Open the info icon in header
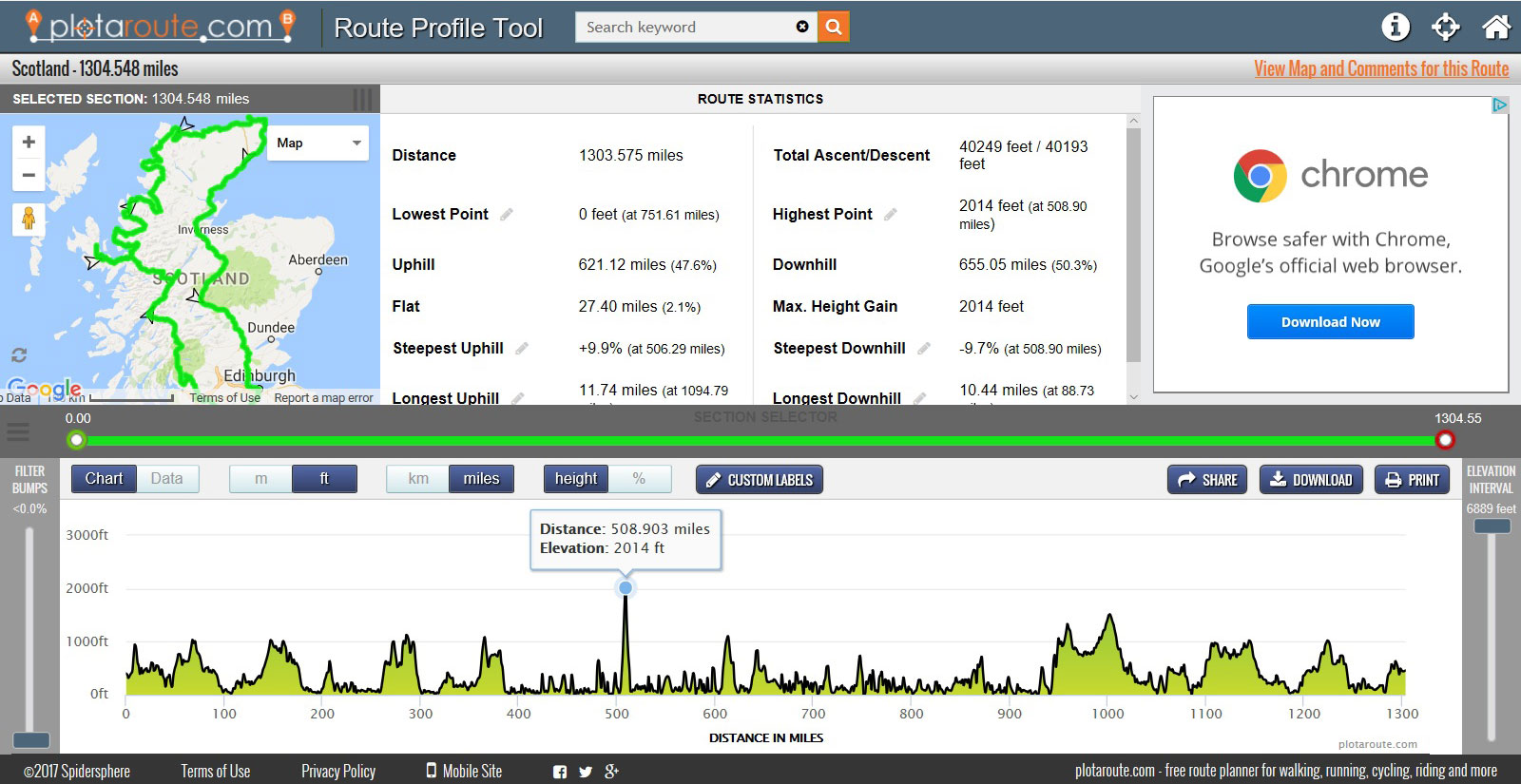 tap(1395, 27)
